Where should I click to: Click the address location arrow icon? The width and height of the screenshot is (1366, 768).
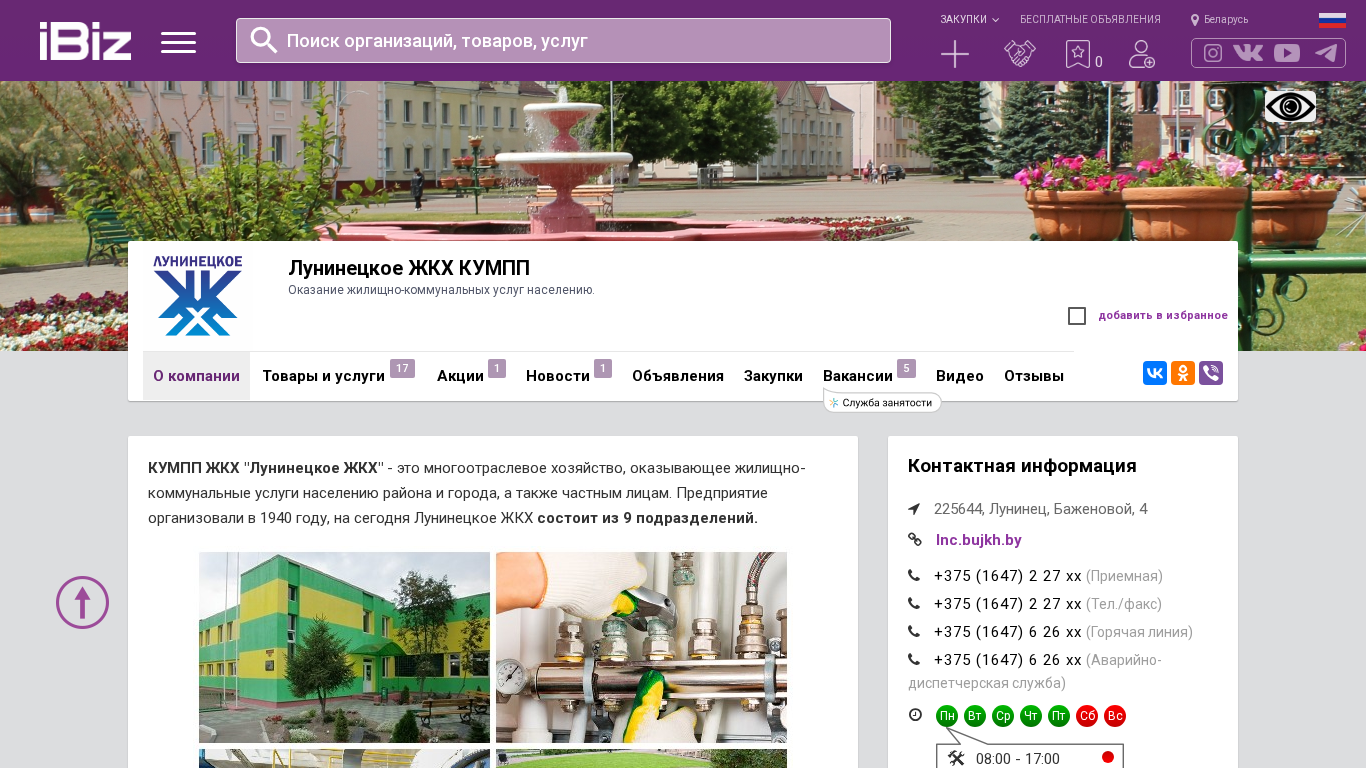coord(914,509)
